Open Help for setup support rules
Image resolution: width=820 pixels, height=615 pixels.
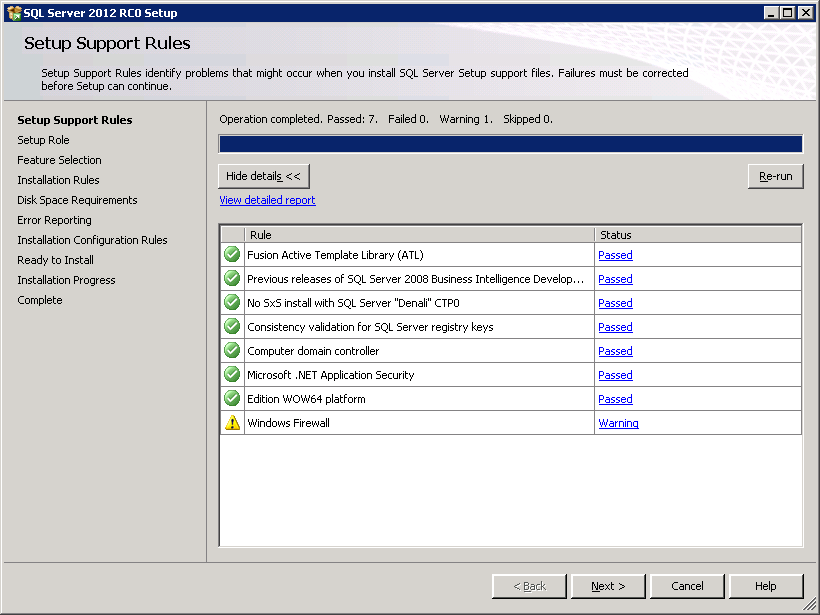(x=766, y=586)
